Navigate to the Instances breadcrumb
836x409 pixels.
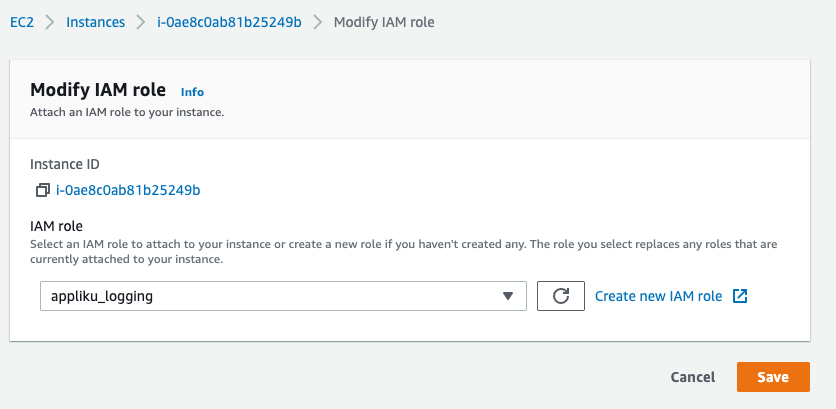(x=95, y=22)
